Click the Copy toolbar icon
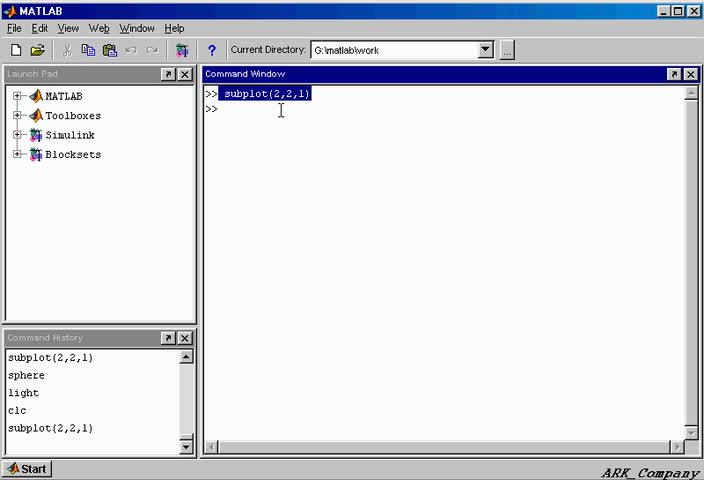Image resolution: width=704 pixels, height=480 pixels. point(88,50)
